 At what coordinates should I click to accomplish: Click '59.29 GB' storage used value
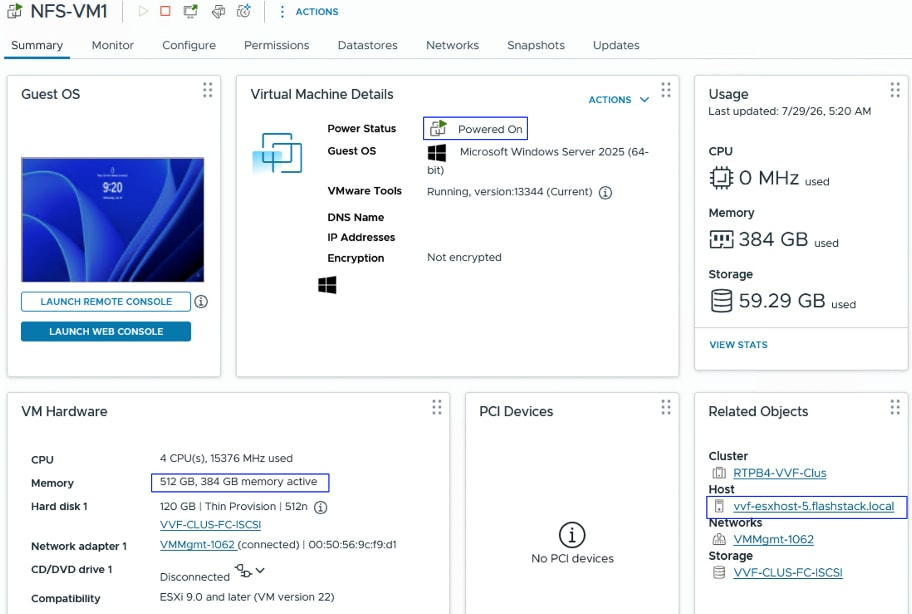tap(782, 301)
